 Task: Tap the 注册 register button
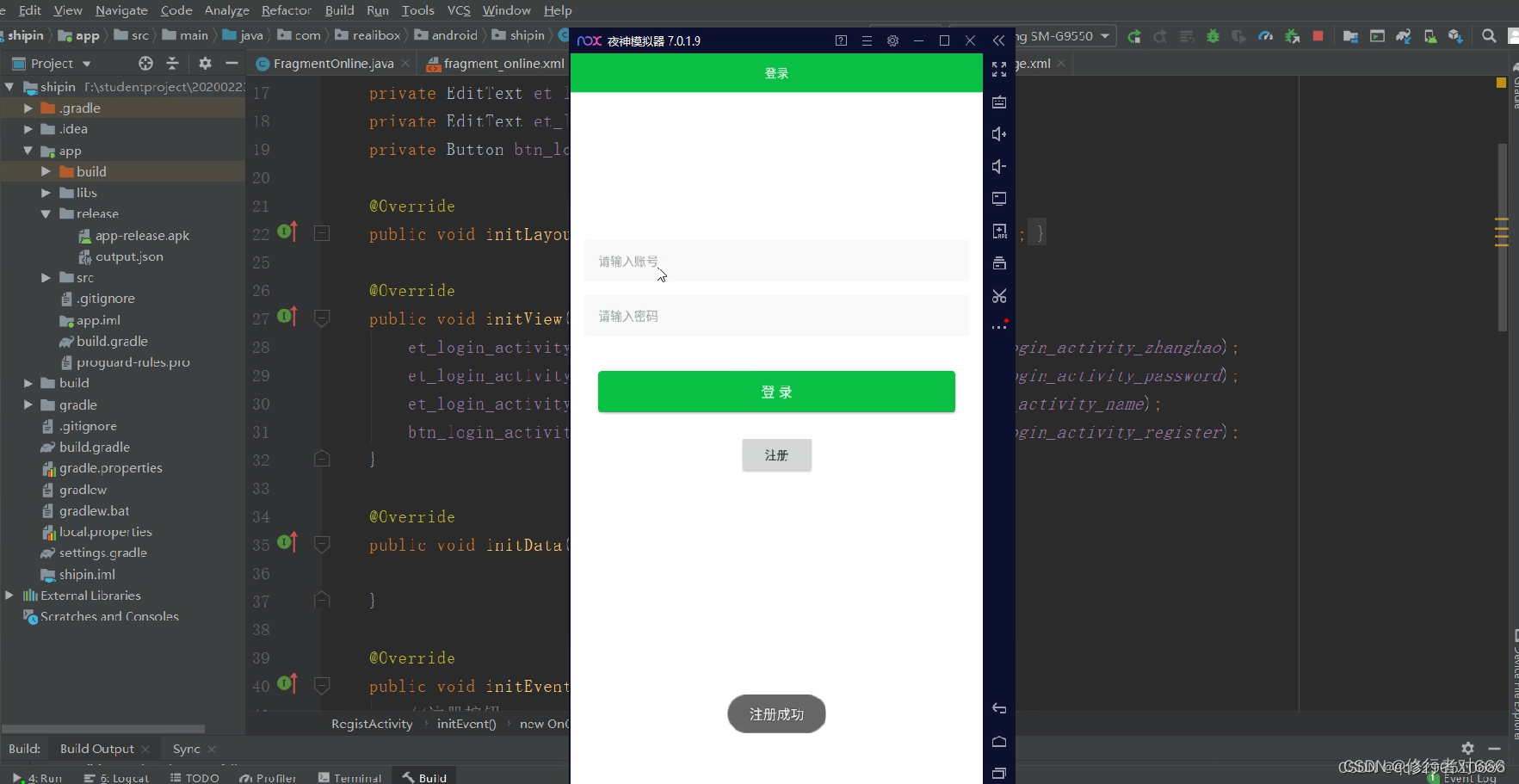click(x=776, y=455)
